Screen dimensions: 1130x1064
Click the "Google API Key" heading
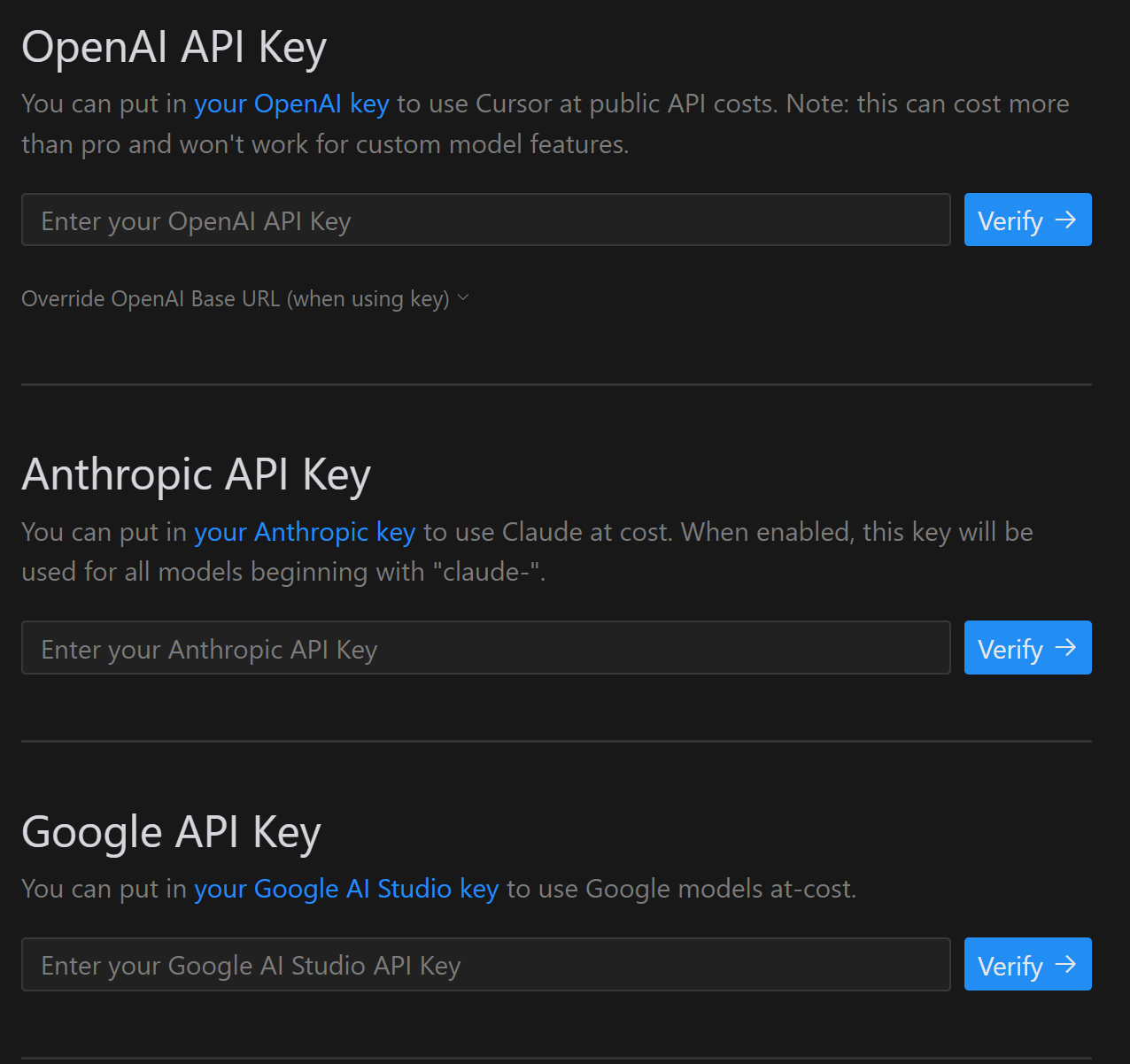[x=171, y=832]
